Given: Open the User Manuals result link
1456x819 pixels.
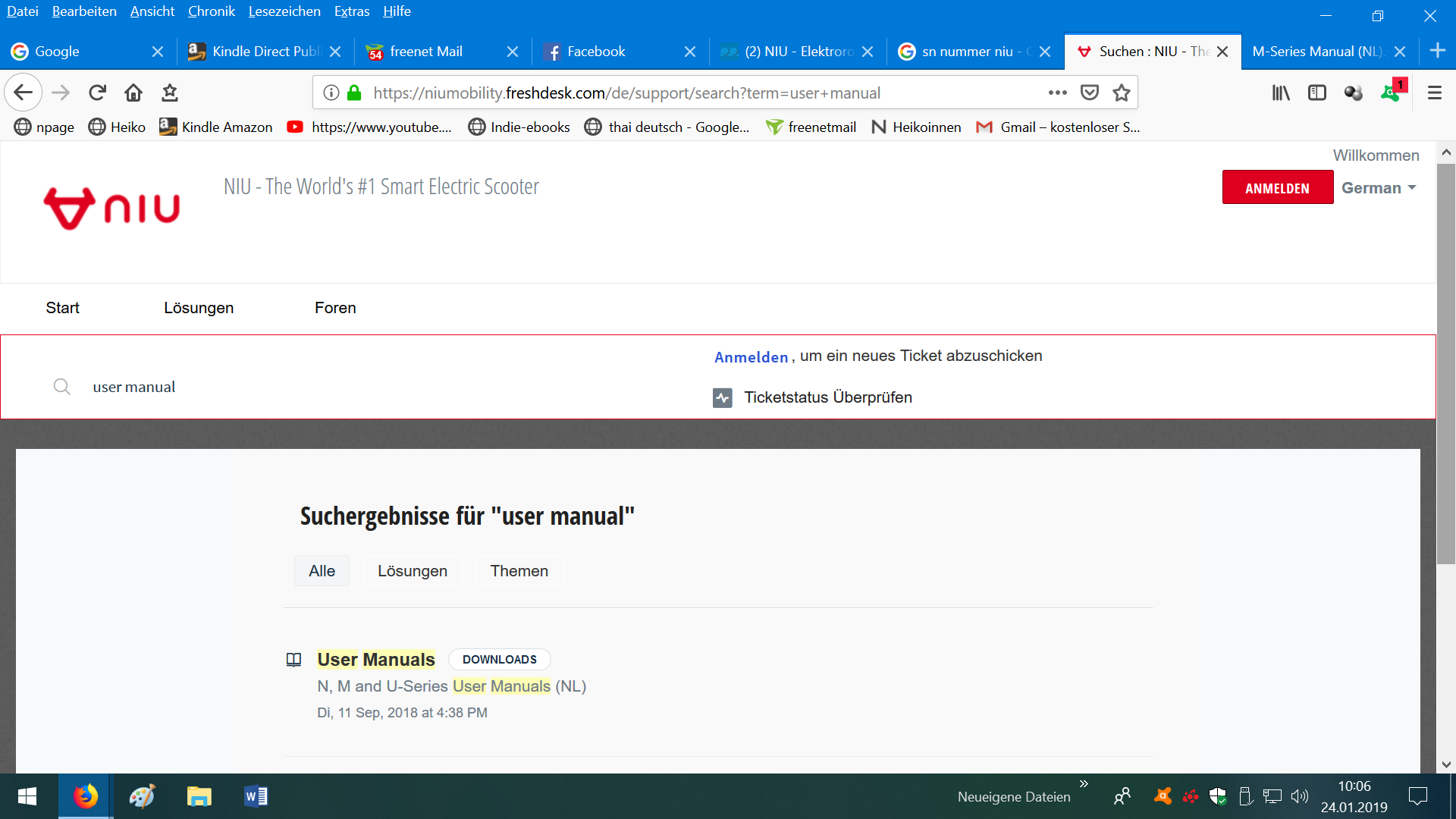Looking at the screenshot, I should click(376, 659).
